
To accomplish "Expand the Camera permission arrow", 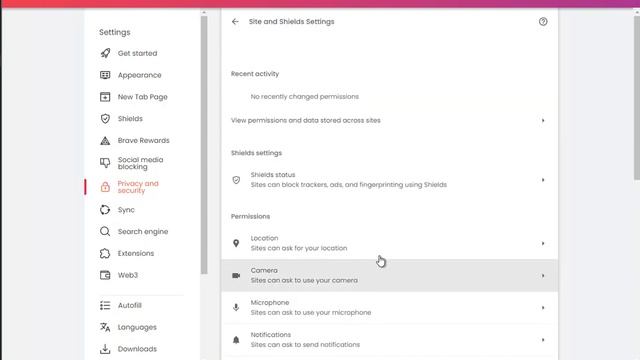I will (x=543, y=276).
